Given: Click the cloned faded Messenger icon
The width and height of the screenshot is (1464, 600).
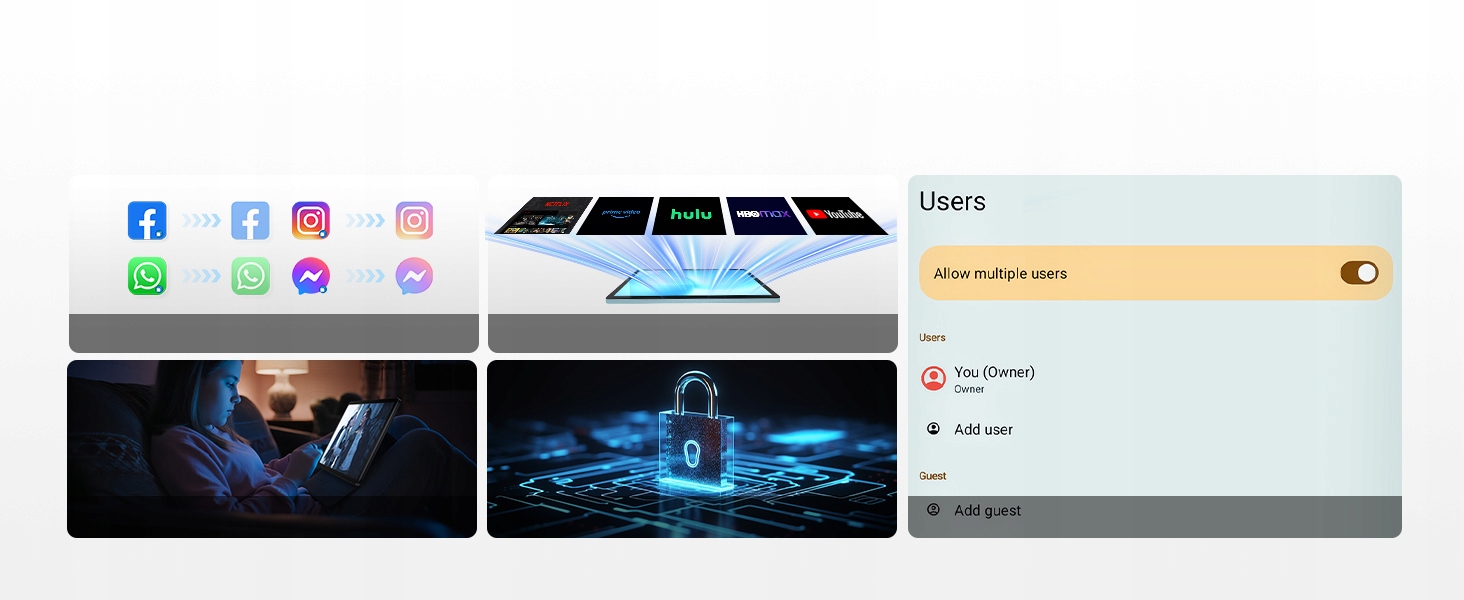Looking at the screenshot, I should (414, 277).
